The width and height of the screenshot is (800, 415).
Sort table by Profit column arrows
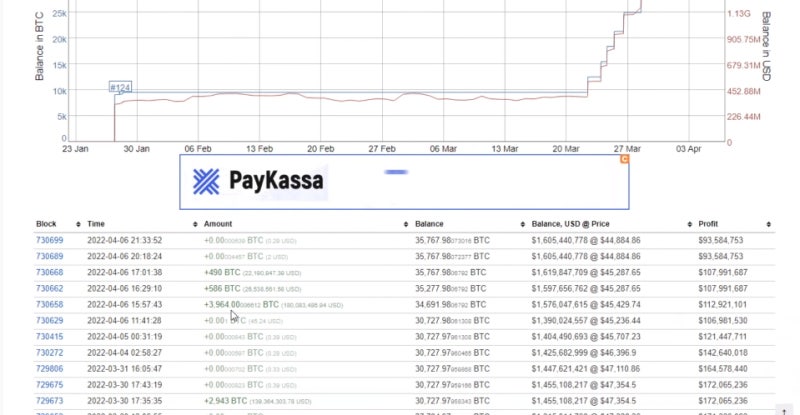pos(768,224)
